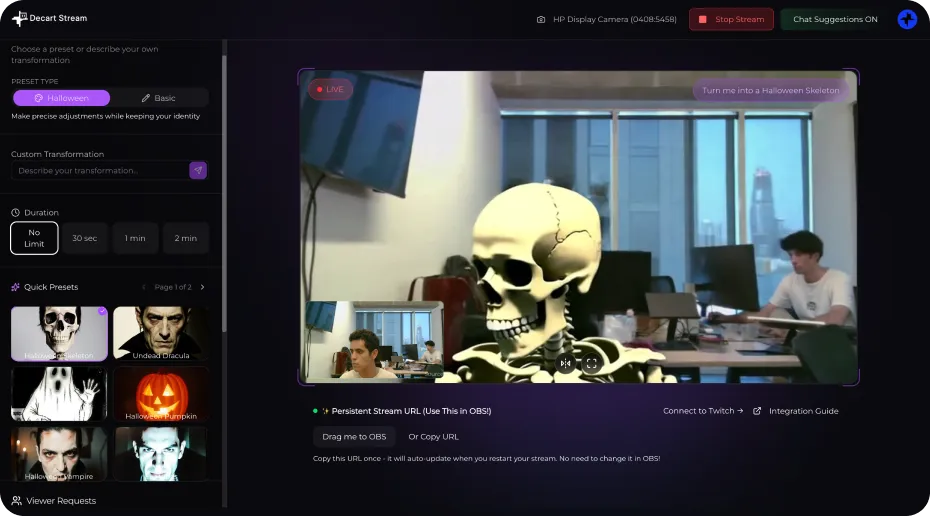This screenshot has width=930, height=516.
Task: Enter fullscreen with the expand icon
Action: (591, 364)
